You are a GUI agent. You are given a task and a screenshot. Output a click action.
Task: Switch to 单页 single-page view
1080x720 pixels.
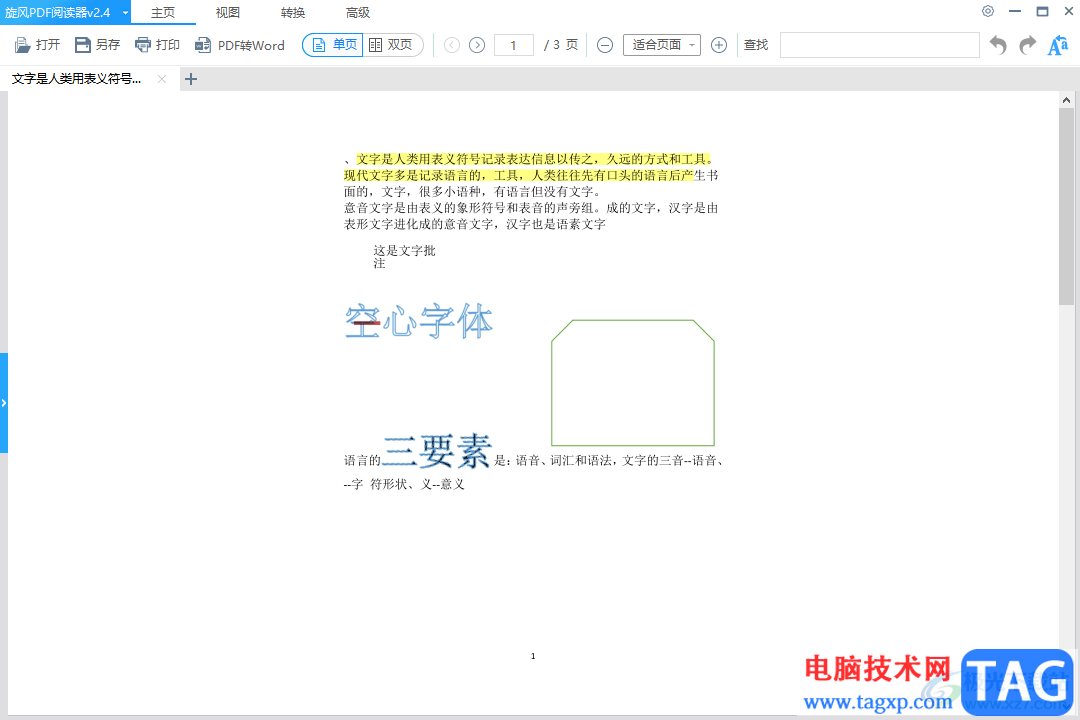[x=333, y=45]
